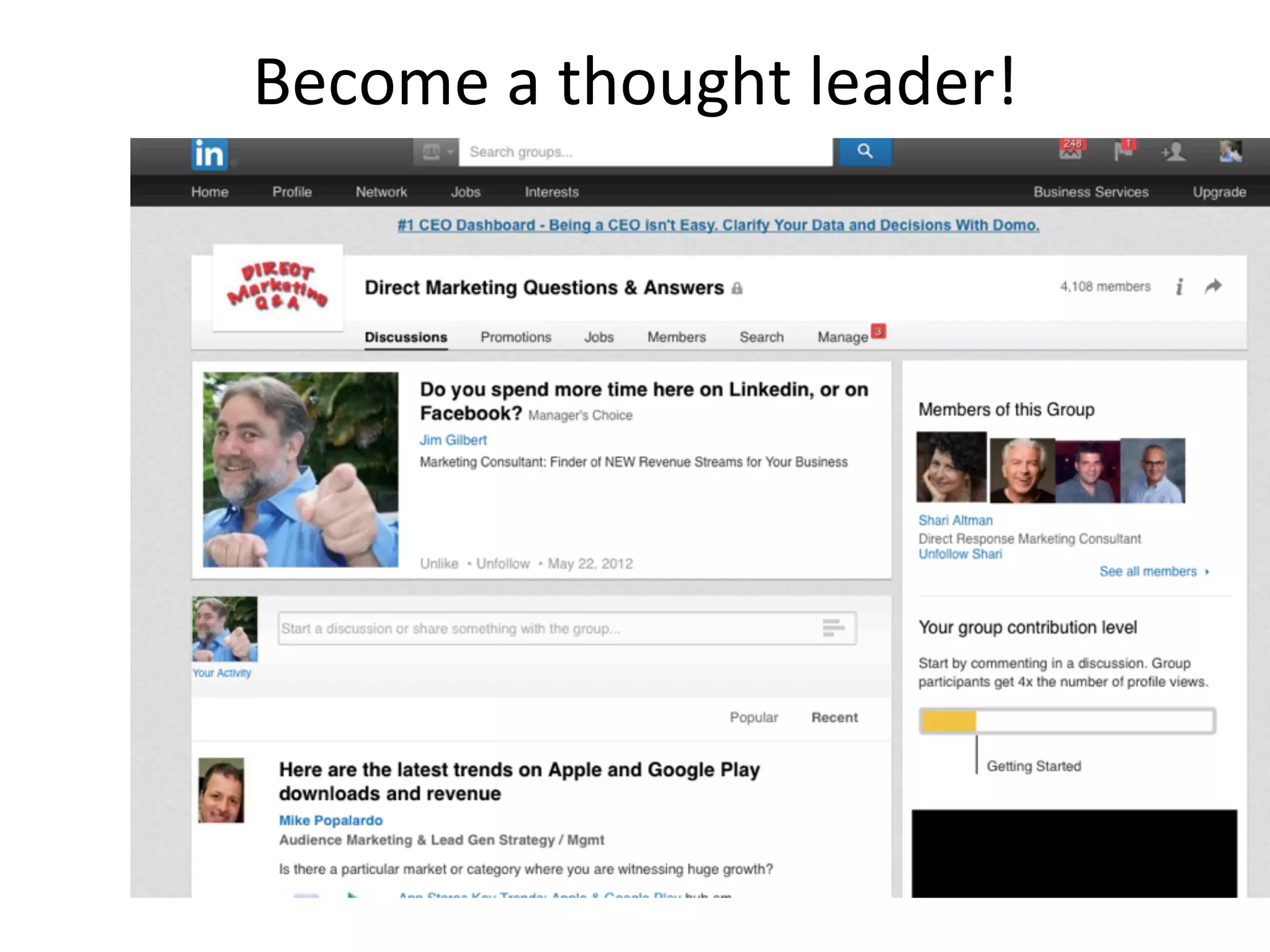Open the Jobs item in top navigation

click(466, 192)
